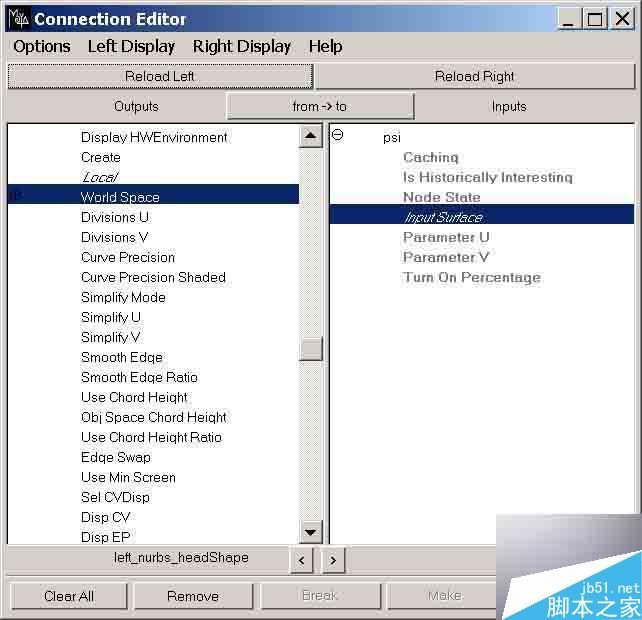
Task: Select the Simplify V attribute
Action: [x=111, y=337]
